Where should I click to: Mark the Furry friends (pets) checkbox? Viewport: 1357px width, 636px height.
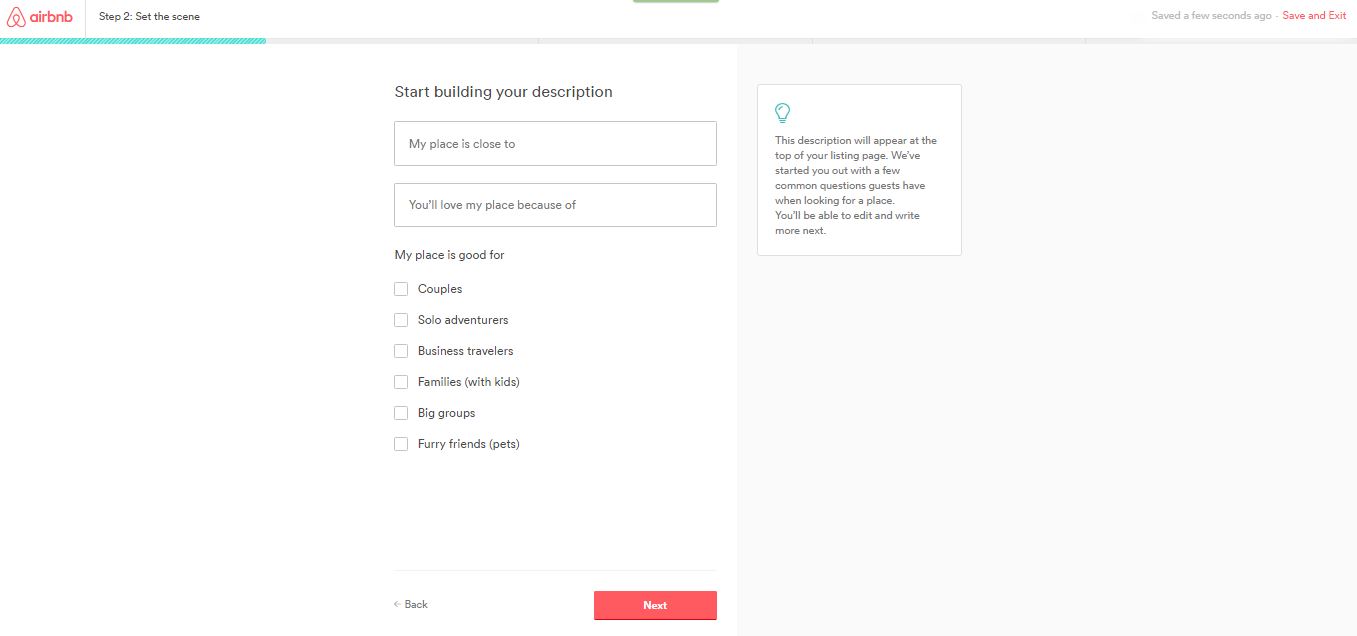[x=401, y=444]
